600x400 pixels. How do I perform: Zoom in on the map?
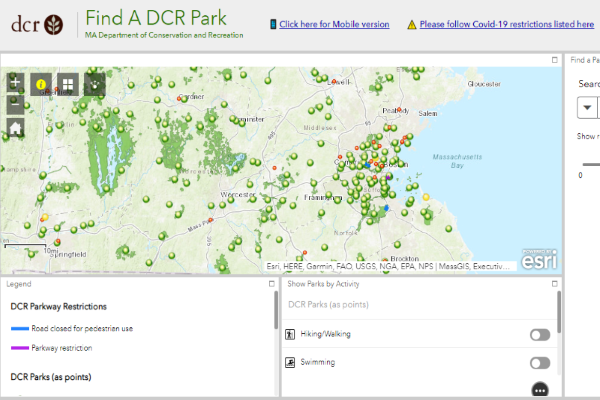[16, 83]
